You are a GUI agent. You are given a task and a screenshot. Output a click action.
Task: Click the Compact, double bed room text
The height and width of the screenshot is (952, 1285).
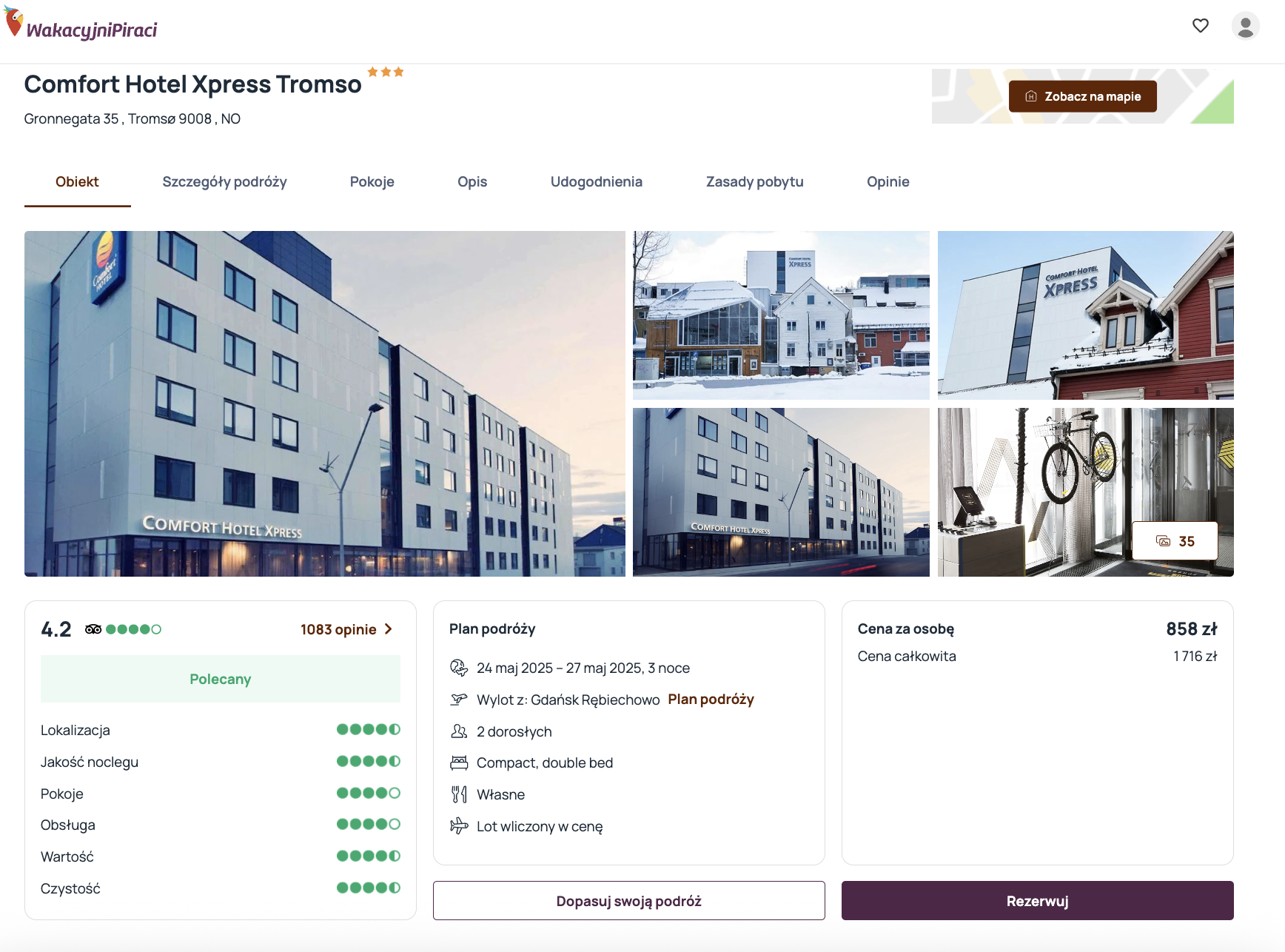click(545, 762)
